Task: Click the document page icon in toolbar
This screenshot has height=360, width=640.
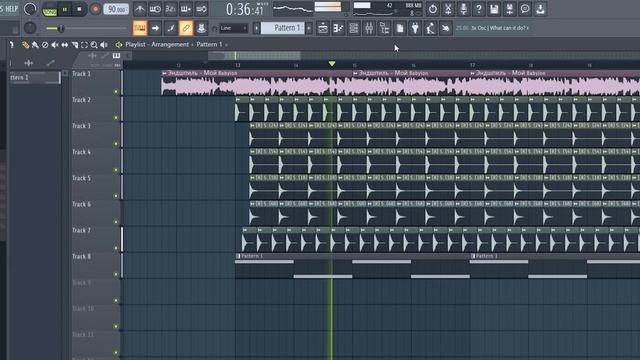Action: click(400, 28)
